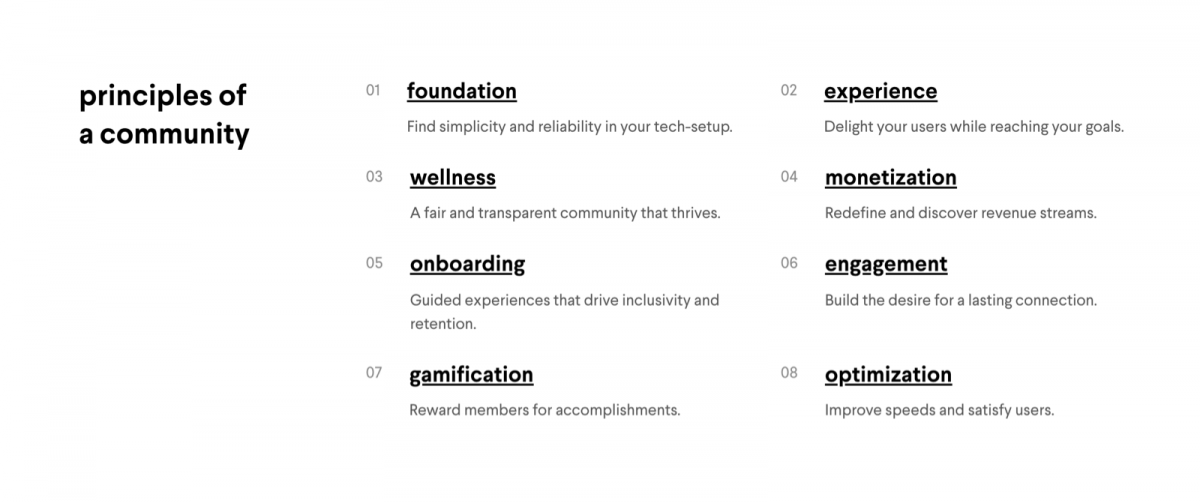
Task: Click number 06 beside engagement
Action: click(x=789, y=264)
